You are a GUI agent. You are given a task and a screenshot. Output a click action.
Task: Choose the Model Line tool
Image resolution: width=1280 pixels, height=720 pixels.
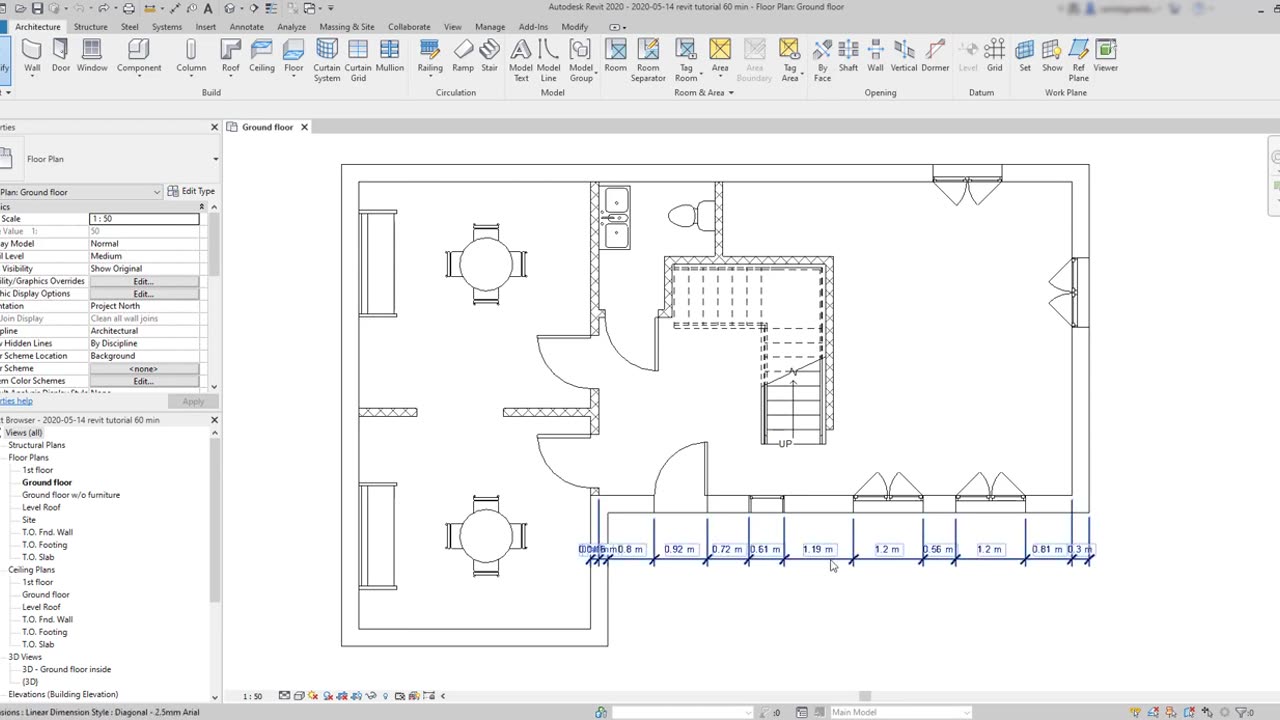(548, 60)
